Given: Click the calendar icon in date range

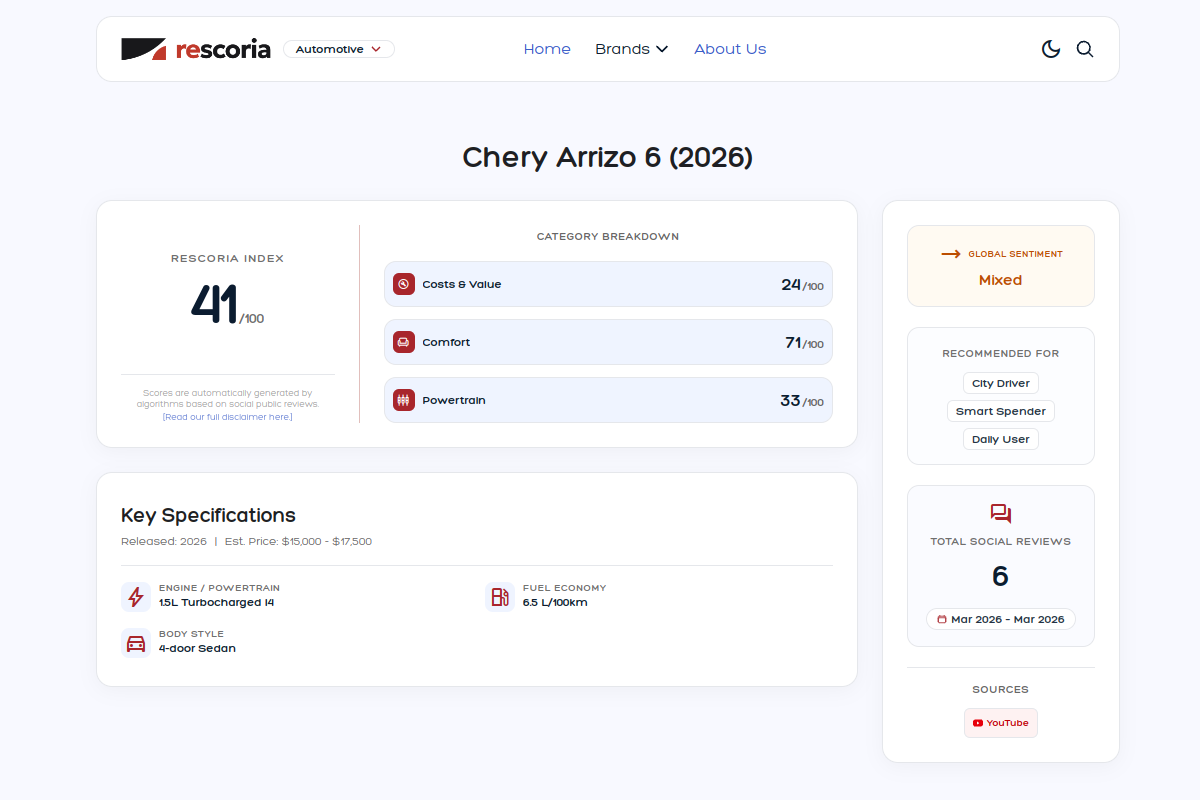Looking at the screenshot, I should [941, 619].
